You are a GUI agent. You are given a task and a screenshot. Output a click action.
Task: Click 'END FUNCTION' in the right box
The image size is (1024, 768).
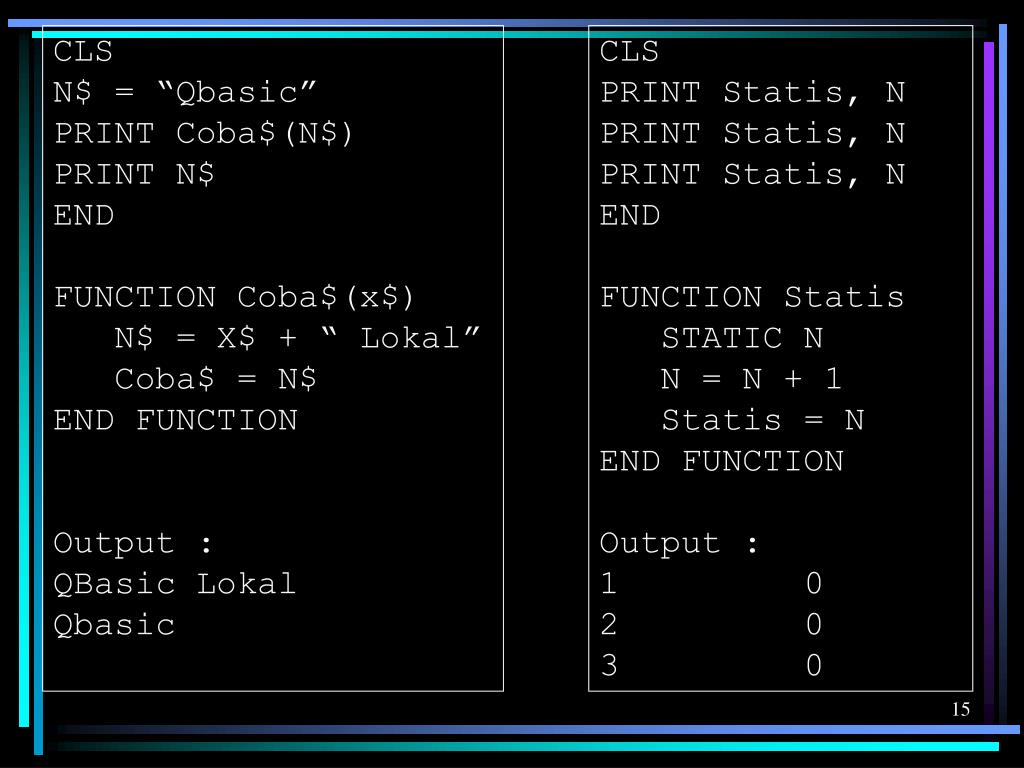coord(722,462)
